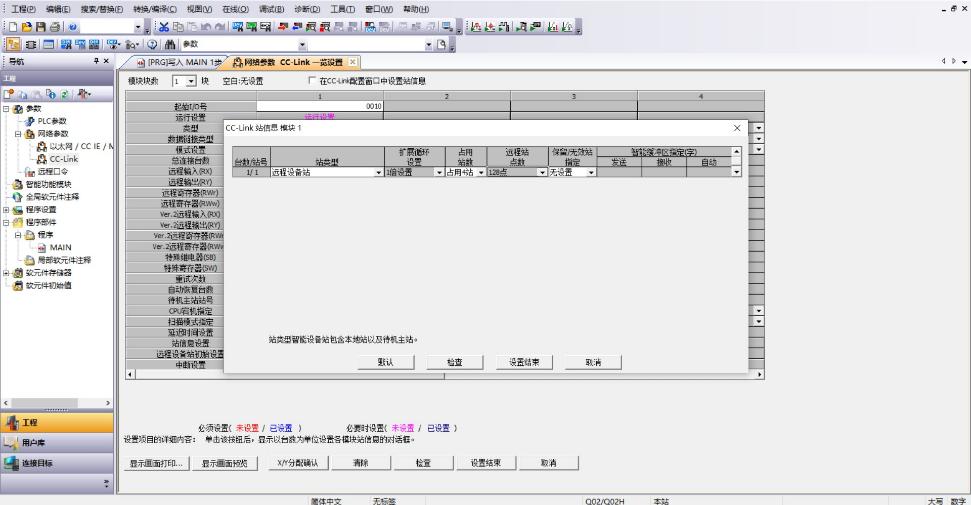This screenshot has height=505, width=971.
Task: Click the binoculars search icon
Action: point(170,44)
